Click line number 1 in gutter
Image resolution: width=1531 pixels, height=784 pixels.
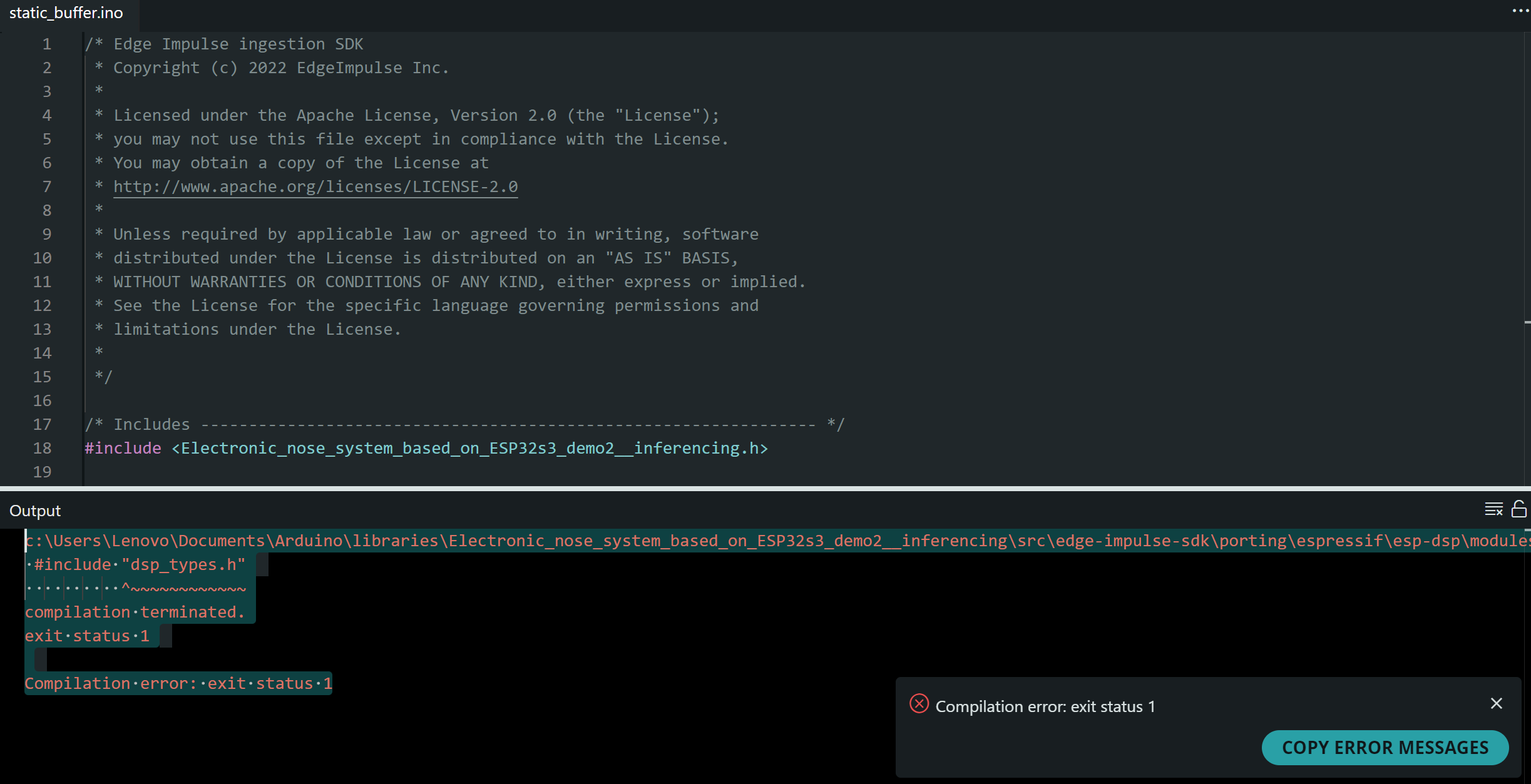46,44
